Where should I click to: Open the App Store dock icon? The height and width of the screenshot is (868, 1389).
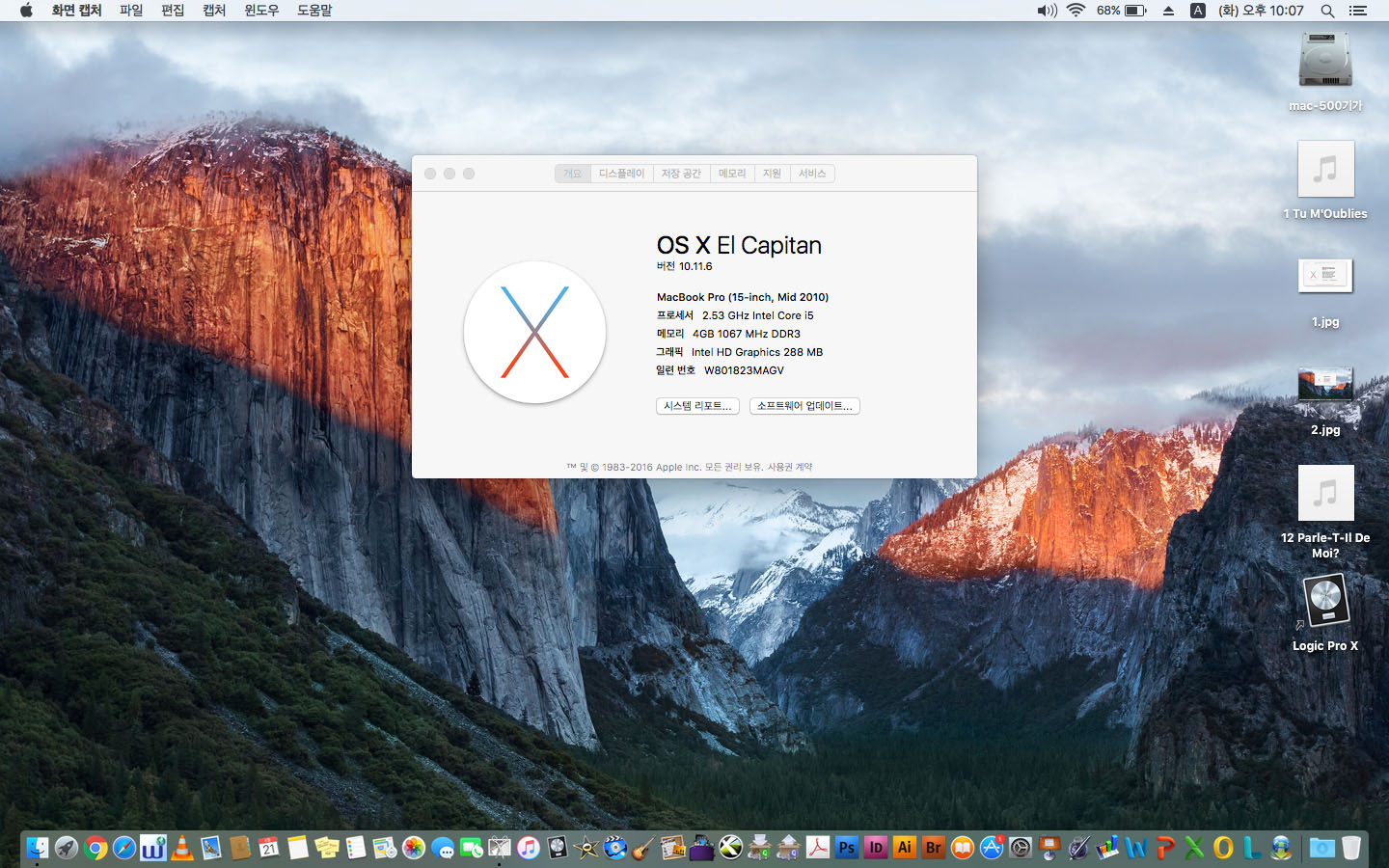(992, 848)
